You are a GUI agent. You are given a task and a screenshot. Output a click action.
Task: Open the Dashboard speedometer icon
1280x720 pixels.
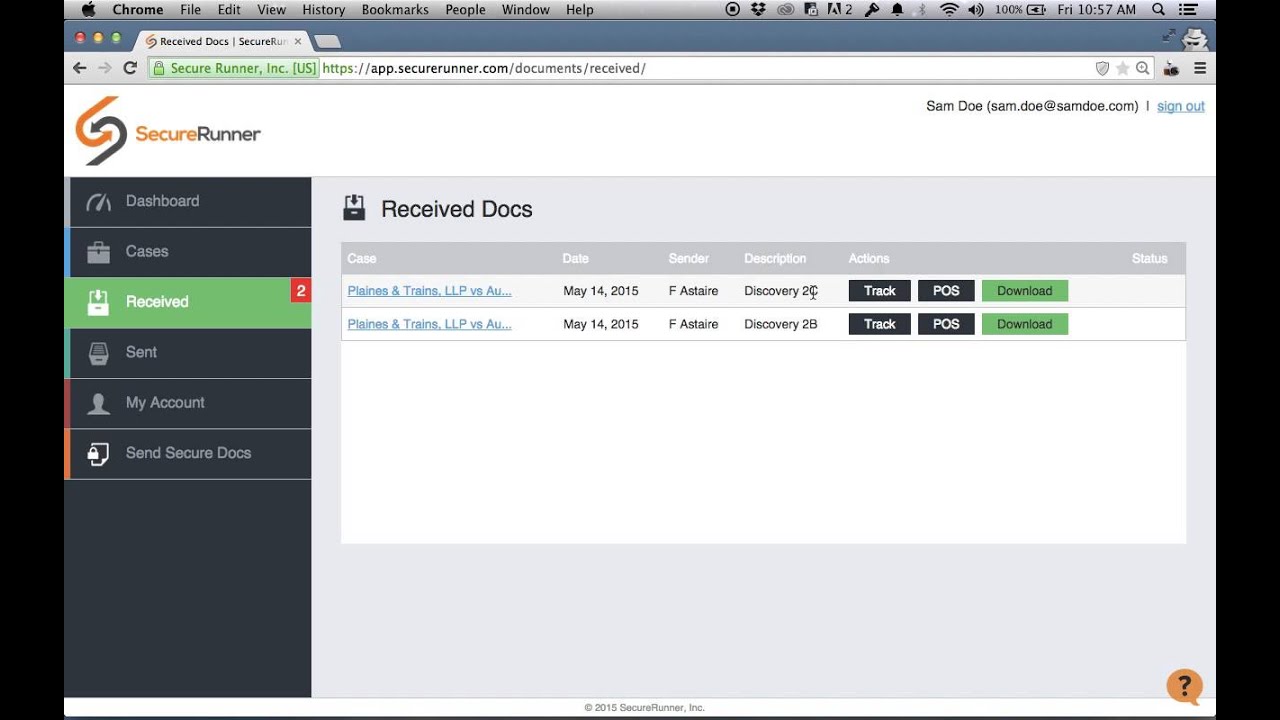(x=98, y=202)
